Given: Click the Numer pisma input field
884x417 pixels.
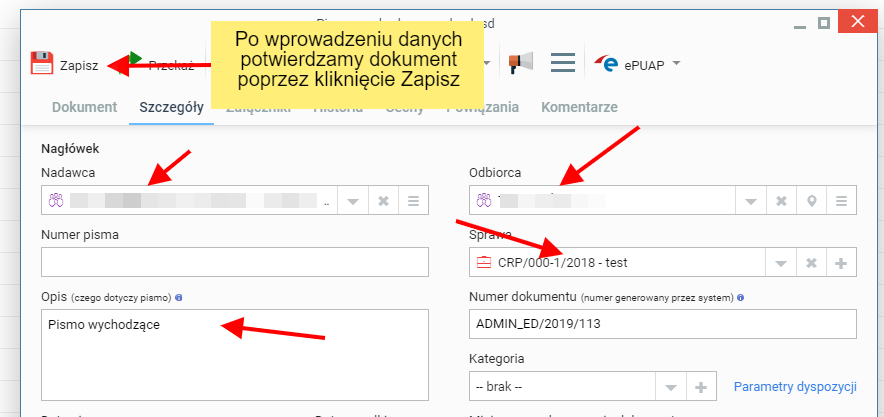Looking at the screenshot, I should coord(235,262).
